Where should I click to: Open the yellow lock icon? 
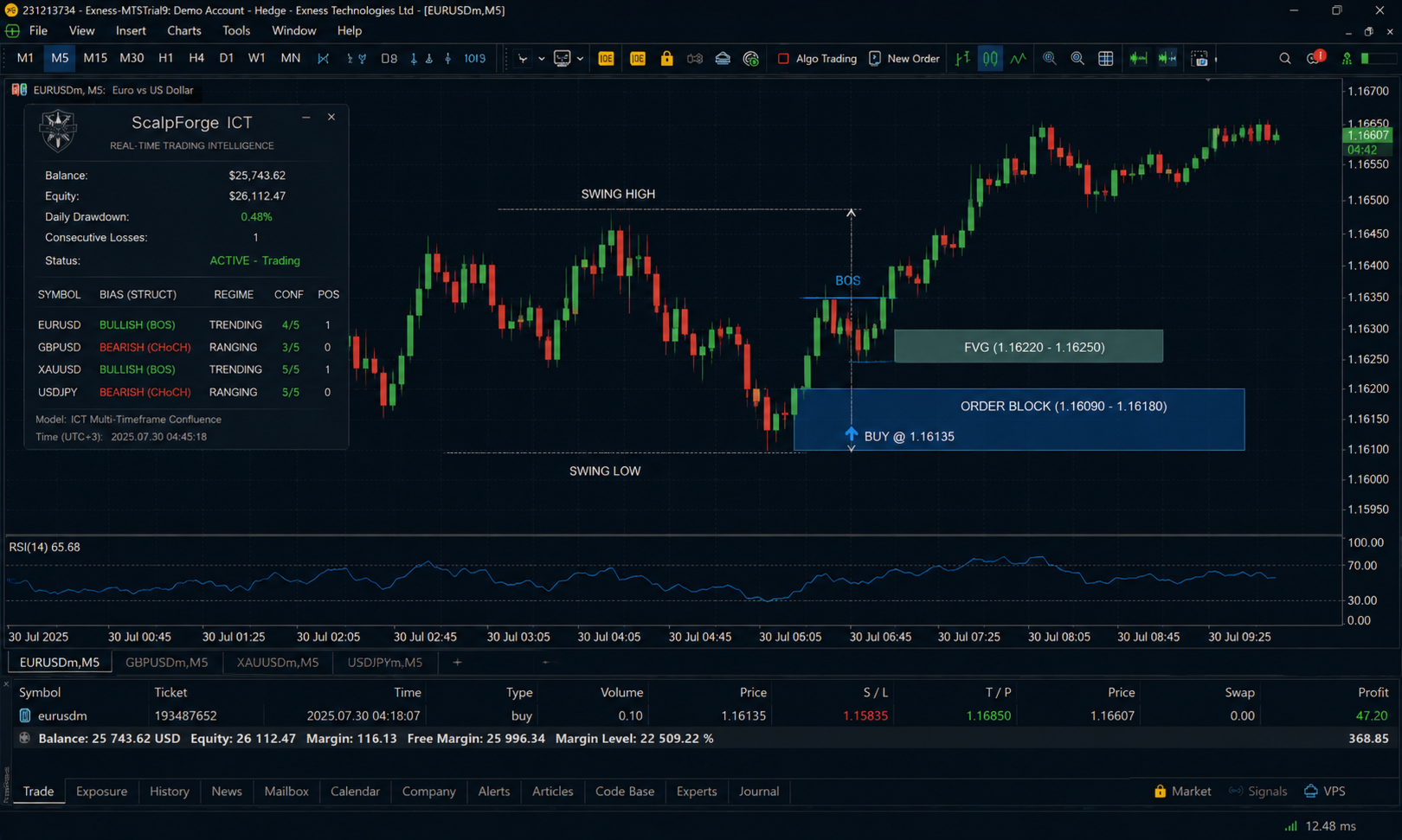666,59
